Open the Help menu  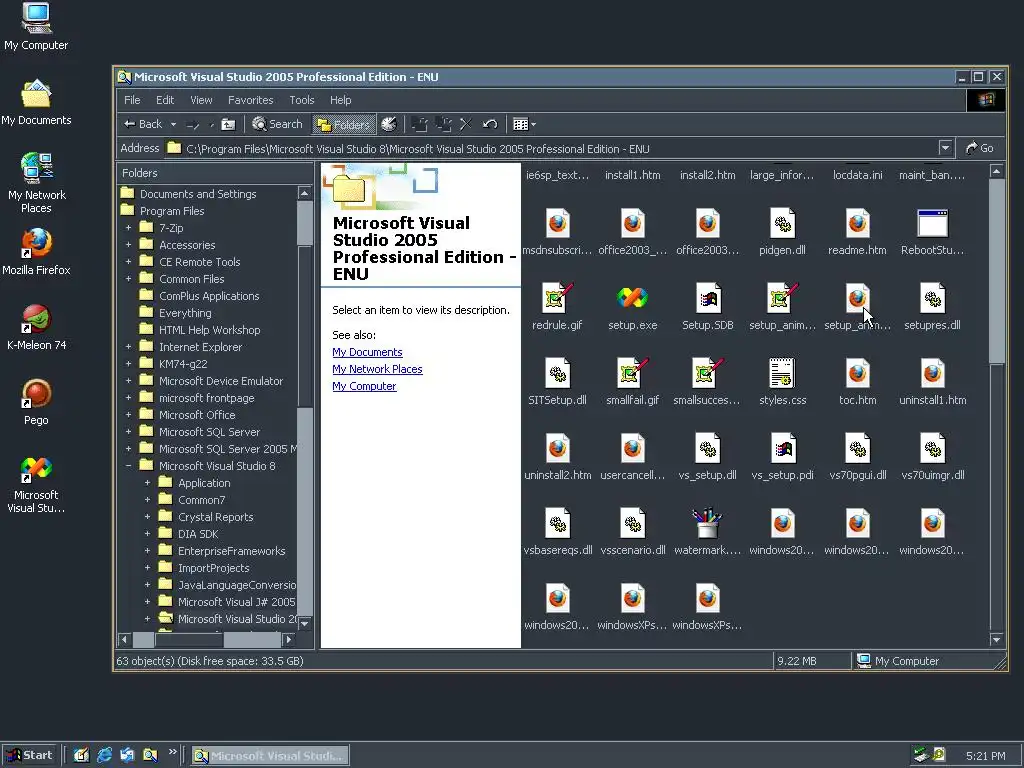pyautogui.click(x=340, y=100)
